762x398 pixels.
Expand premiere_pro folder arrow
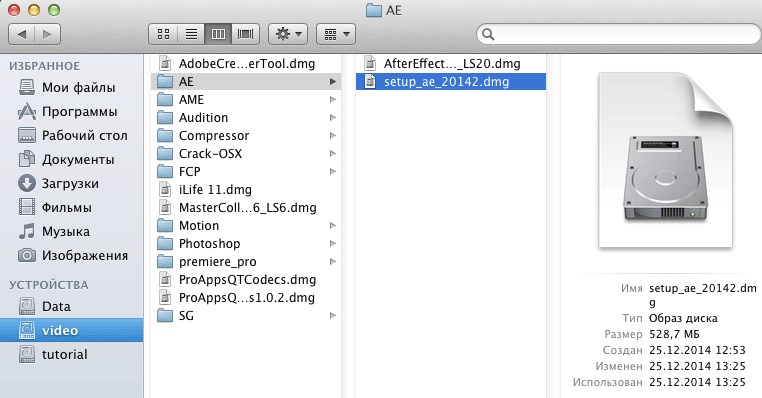click(x=333, y=261)
